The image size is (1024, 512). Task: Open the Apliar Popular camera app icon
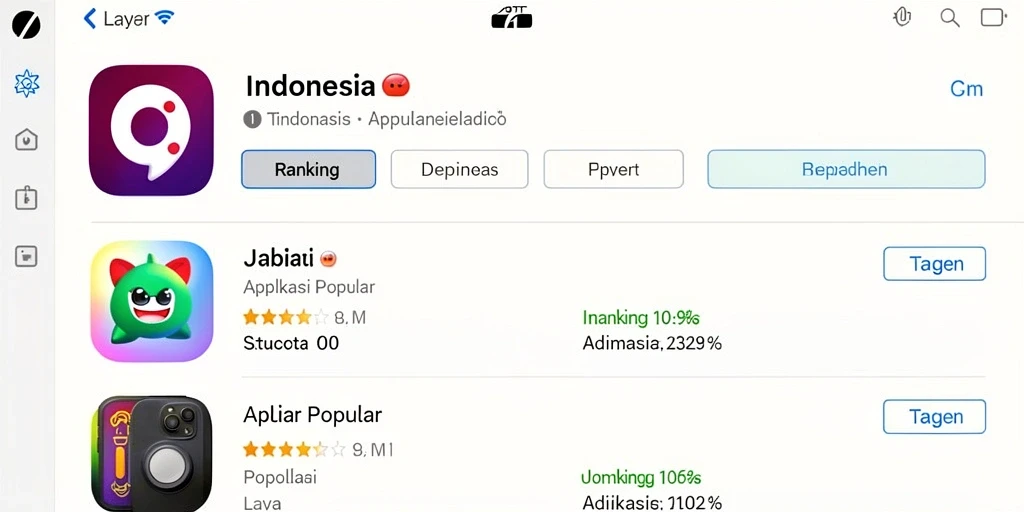pos(152,454)
